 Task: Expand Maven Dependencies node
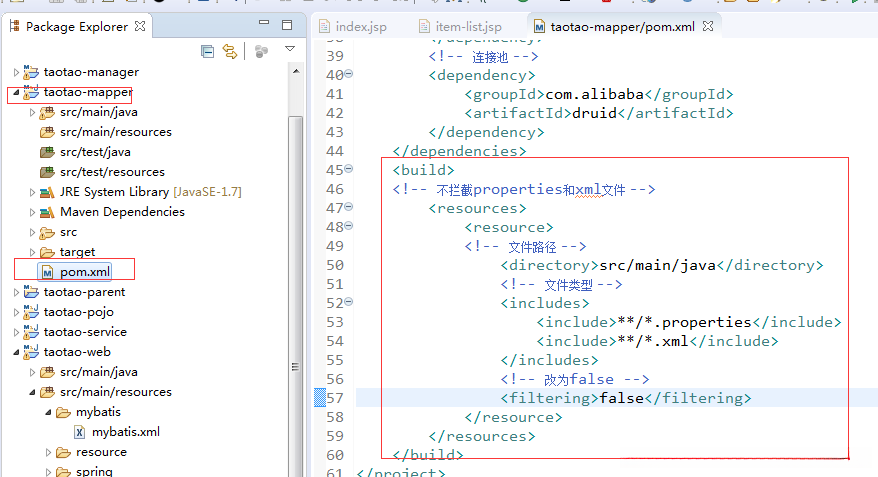click(x=32, y=212)
